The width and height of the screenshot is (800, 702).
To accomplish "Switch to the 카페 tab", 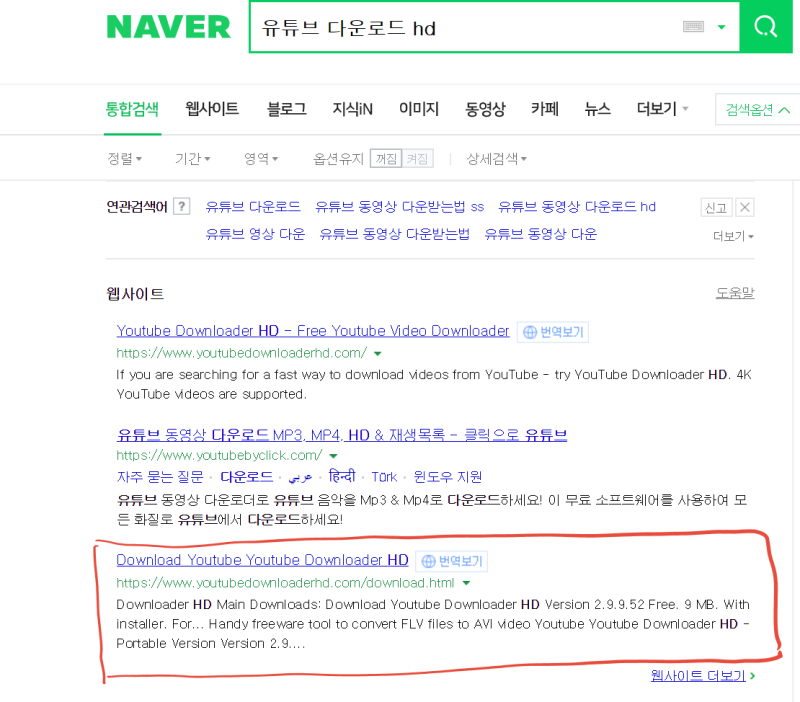I will coord(545,109).
